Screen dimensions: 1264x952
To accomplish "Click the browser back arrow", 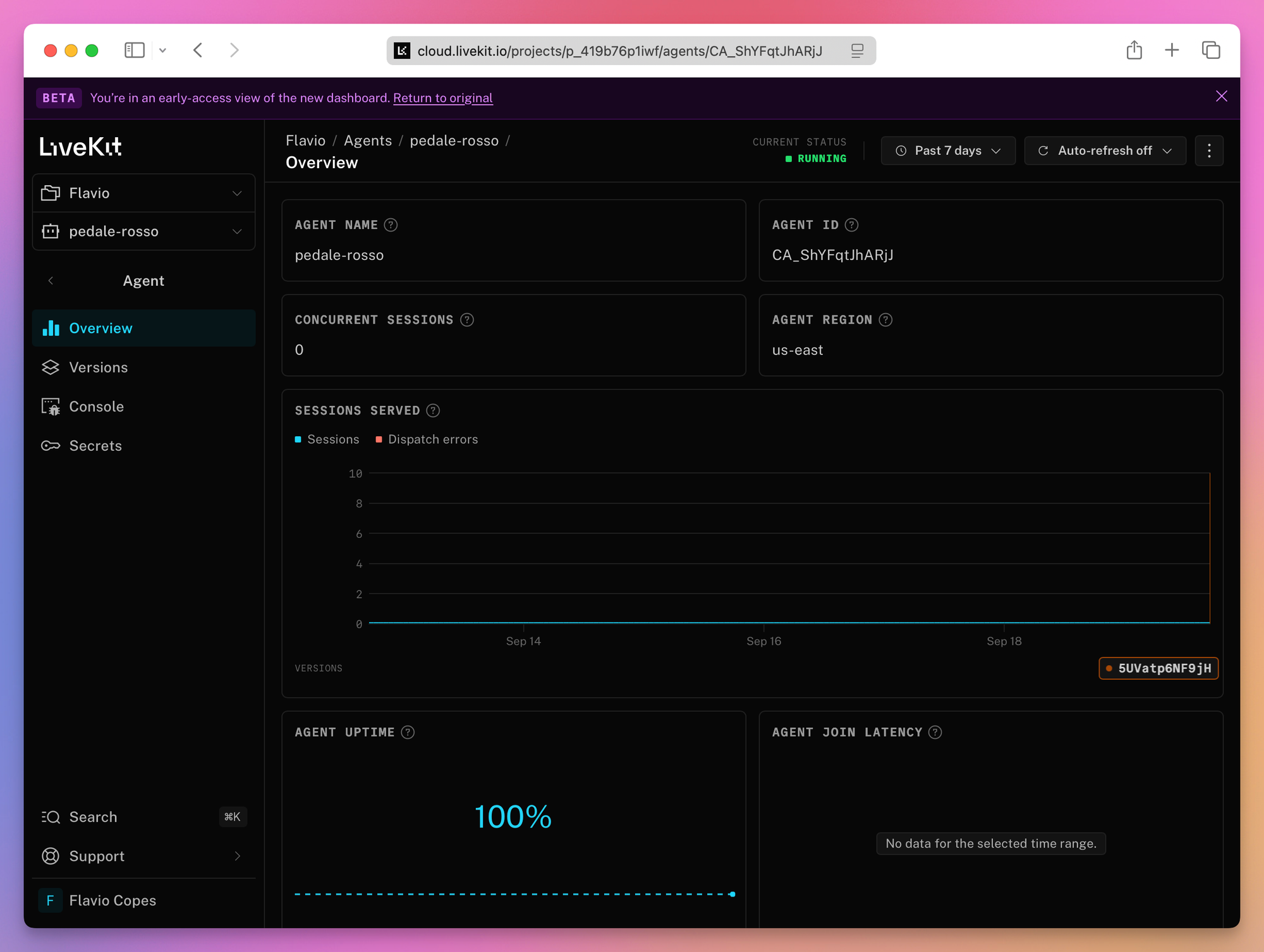I will pos(198,50).
